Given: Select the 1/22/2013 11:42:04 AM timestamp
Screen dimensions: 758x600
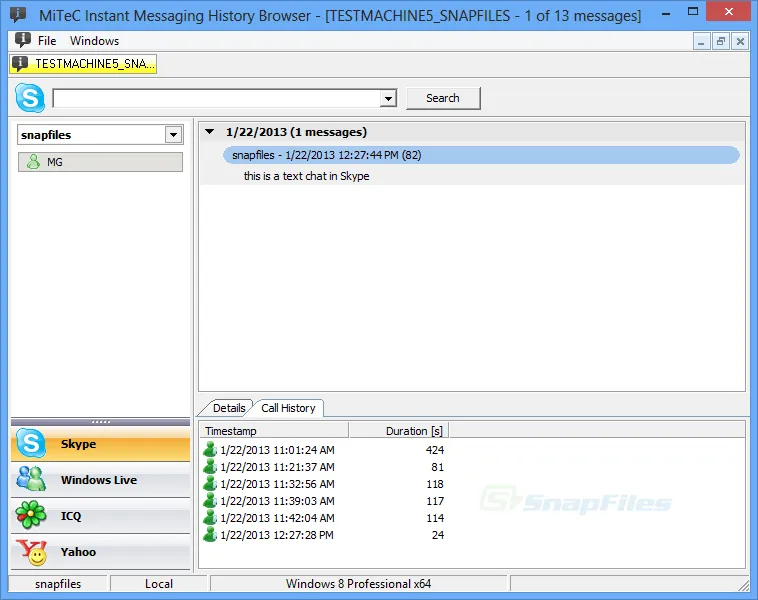Looking at the screenshot, I should coord(277,517).
